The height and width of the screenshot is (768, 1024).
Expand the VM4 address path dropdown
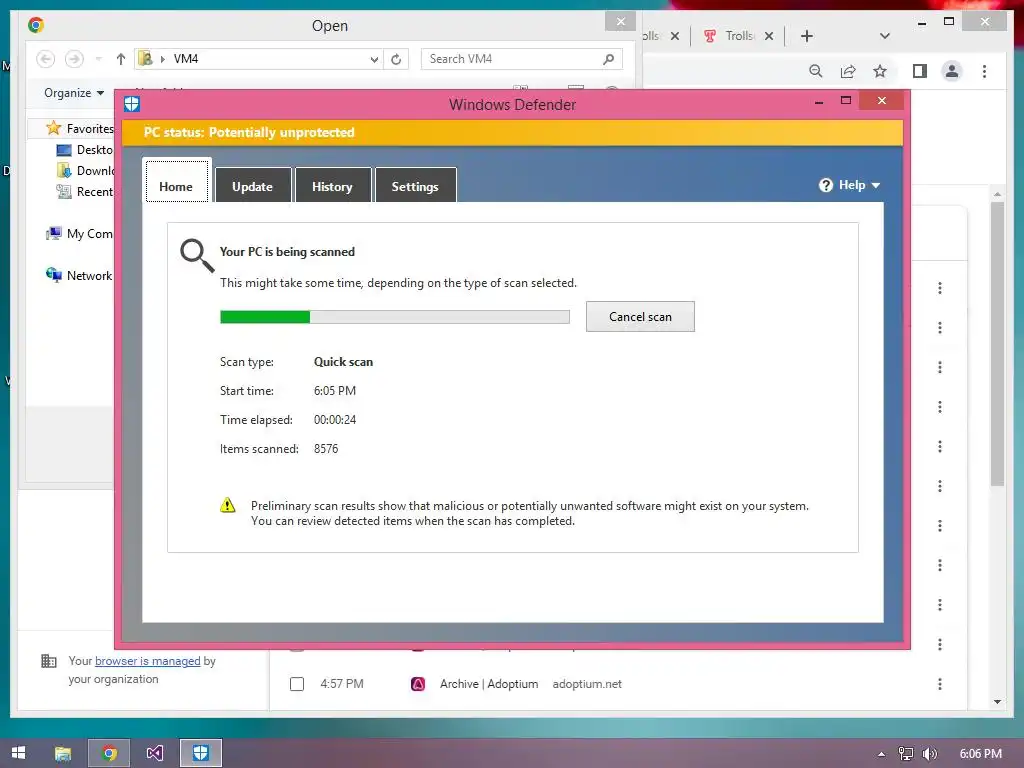coord(374,59)
